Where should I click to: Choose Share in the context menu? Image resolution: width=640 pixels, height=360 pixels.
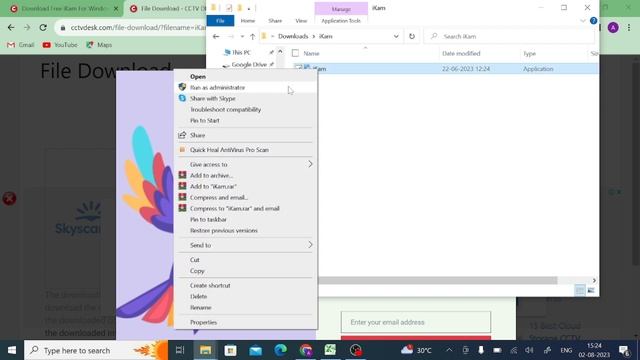point(246,135)
